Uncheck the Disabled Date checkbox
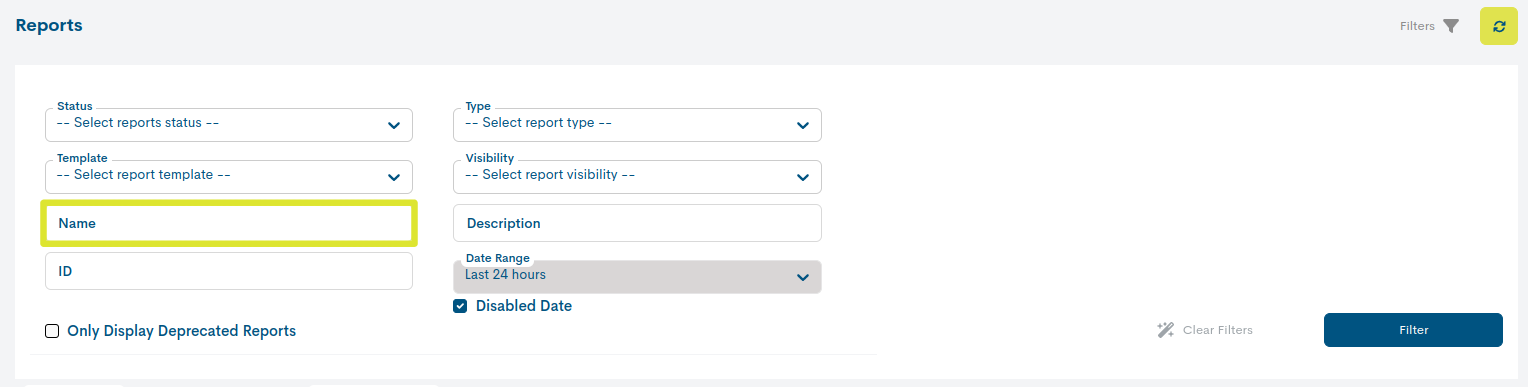 460,306
